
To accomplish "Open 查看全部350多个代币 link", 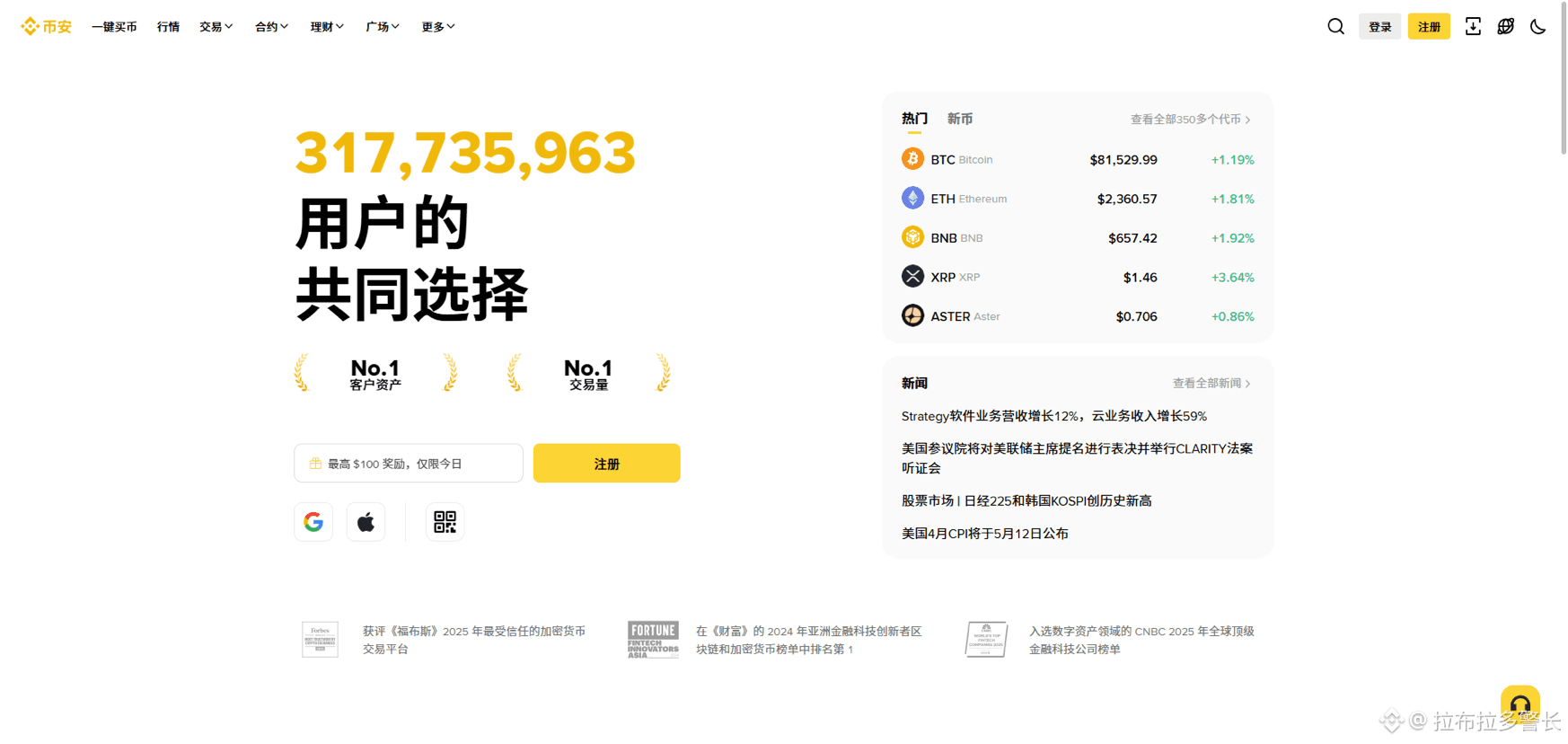I will (x=1191, y=120).
